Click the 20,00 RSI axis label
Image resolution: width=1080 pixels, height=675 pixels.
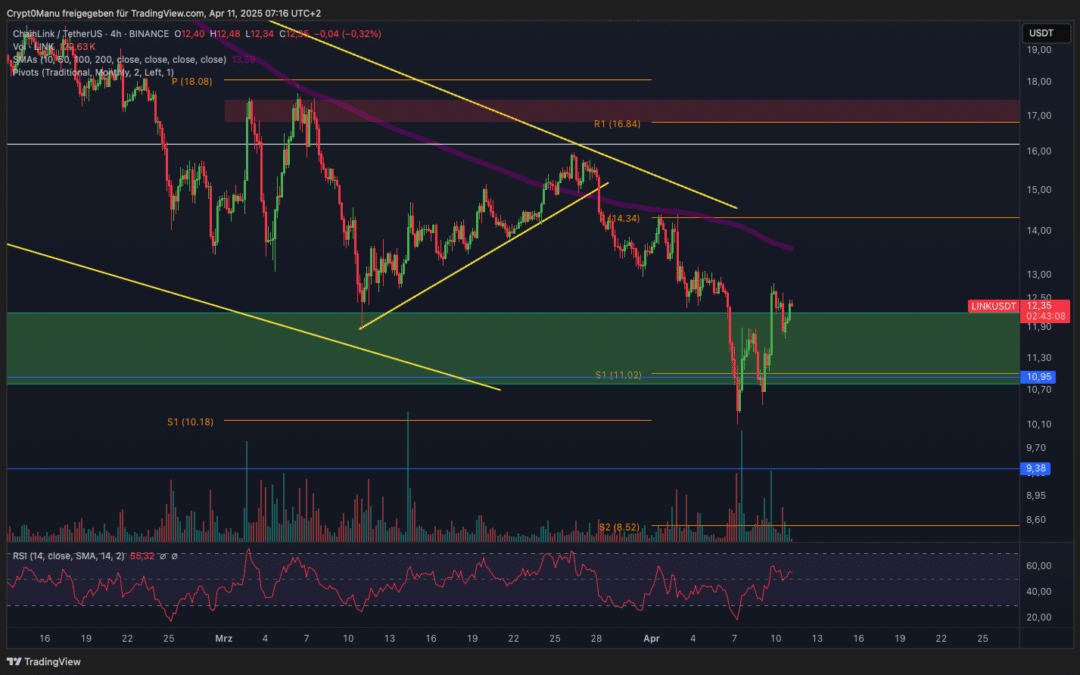pyautogui.click(x=1039, y=617)
